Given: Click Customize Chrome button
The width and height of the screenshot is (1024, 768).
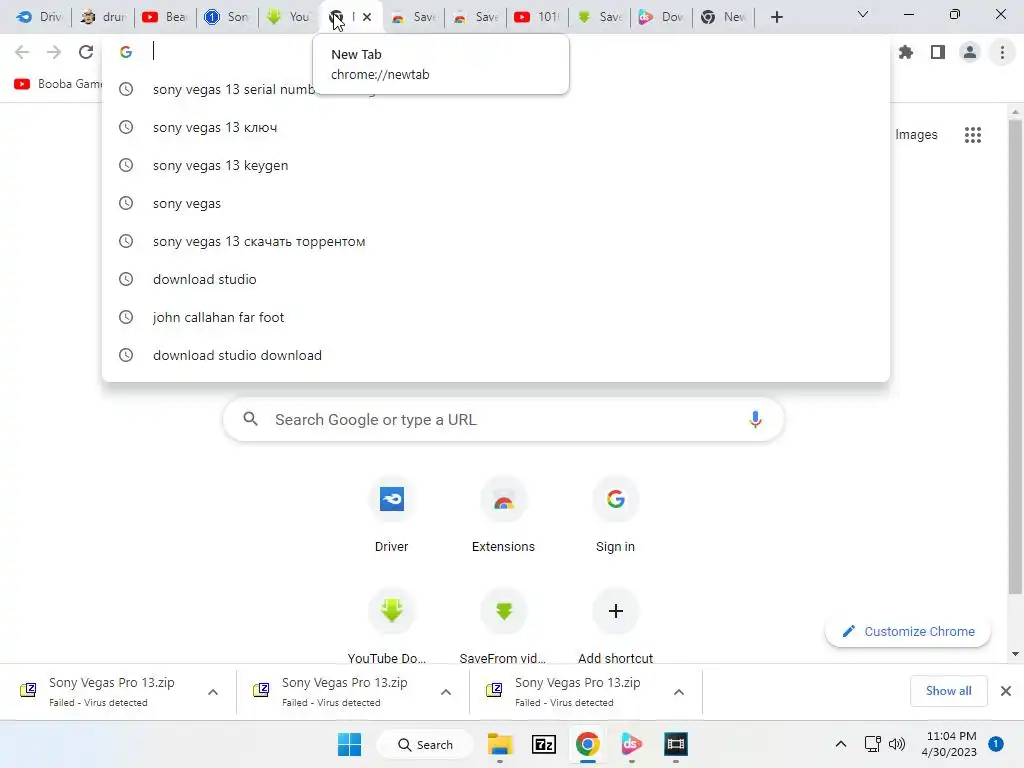Looking at the screenshot, I should tap(908, 632).
